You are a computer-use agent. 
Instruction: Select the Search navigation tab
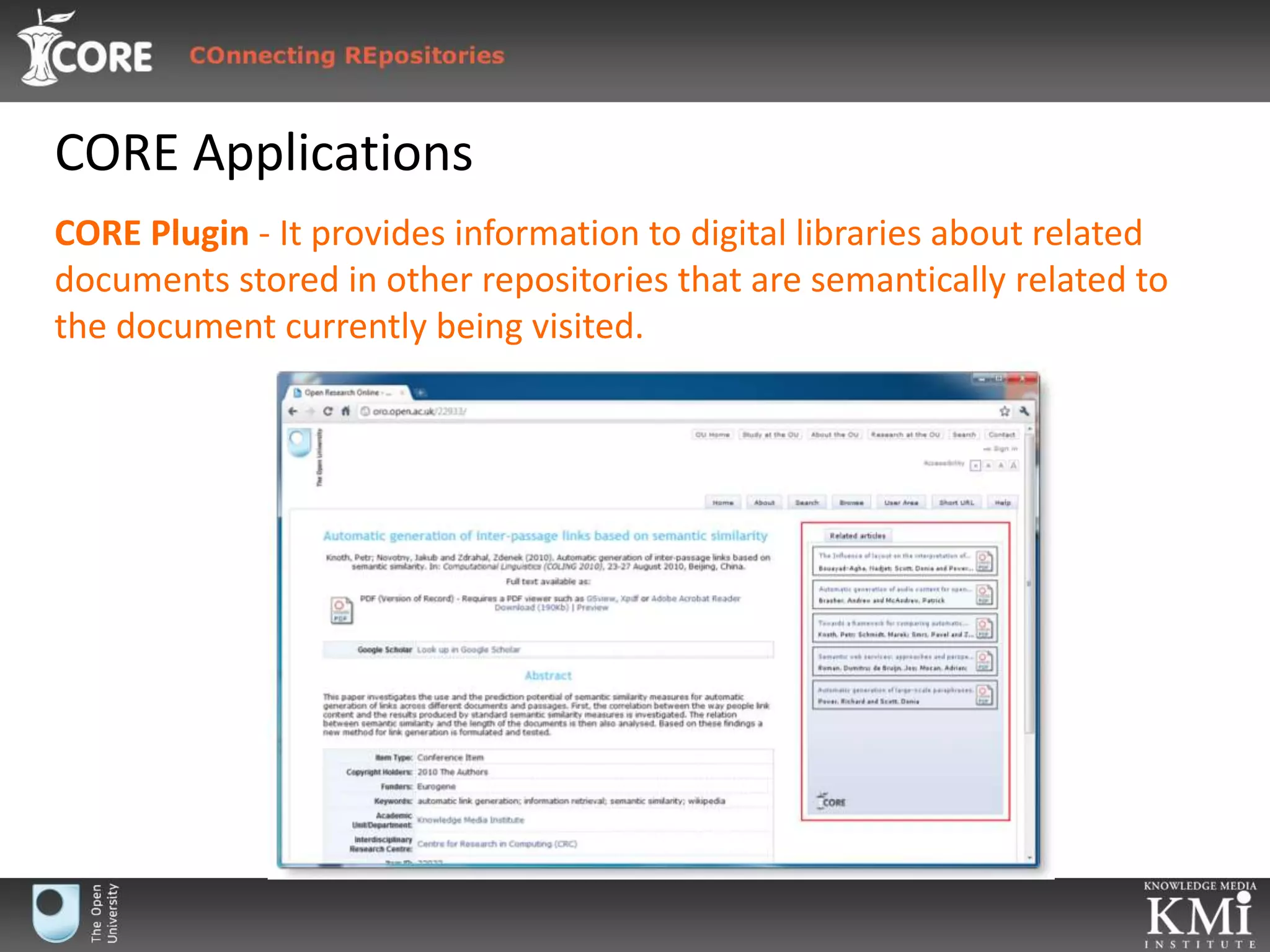coord(807,503)
